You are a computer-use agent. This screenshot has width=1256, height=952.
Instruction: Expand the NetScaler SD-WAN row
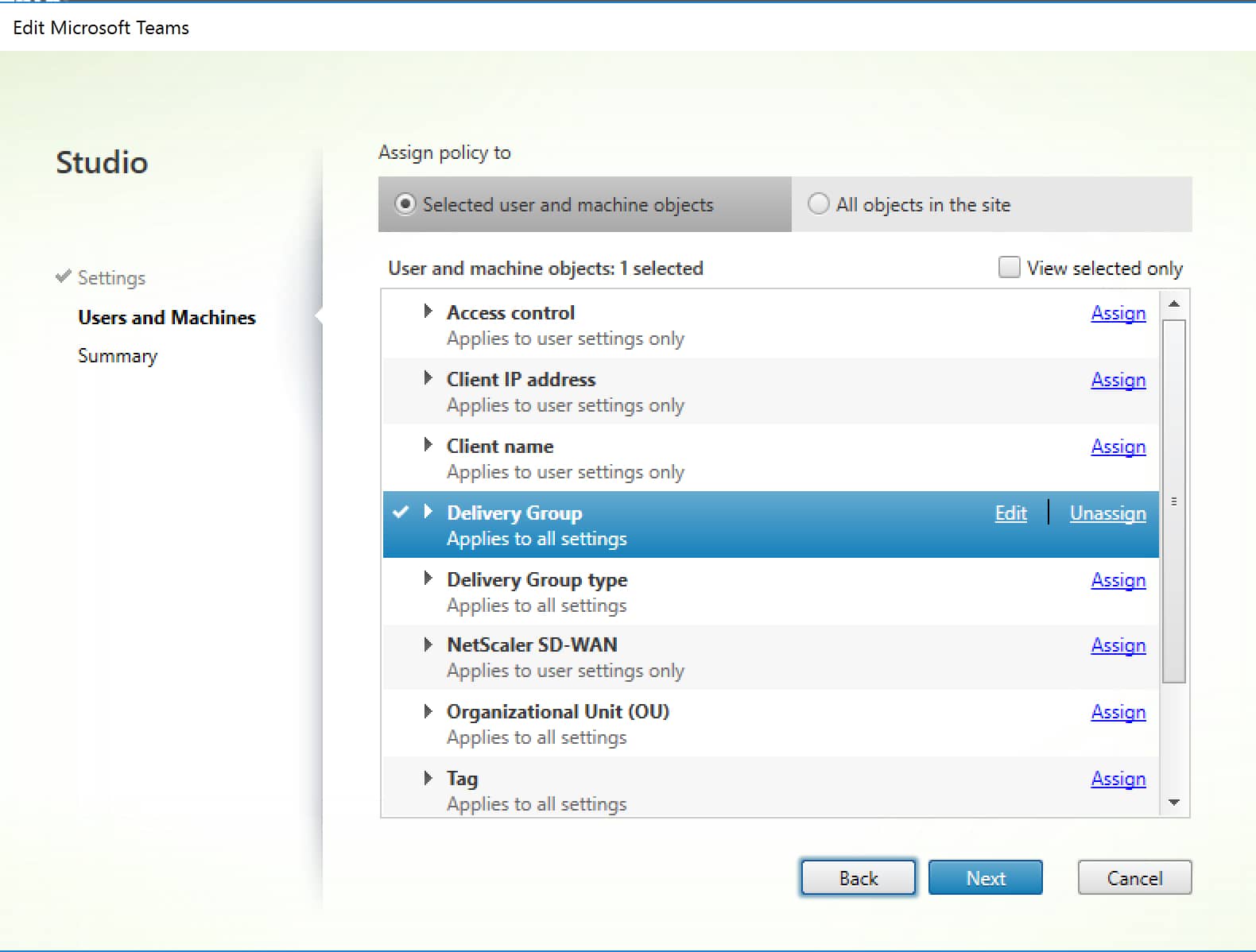428,644
